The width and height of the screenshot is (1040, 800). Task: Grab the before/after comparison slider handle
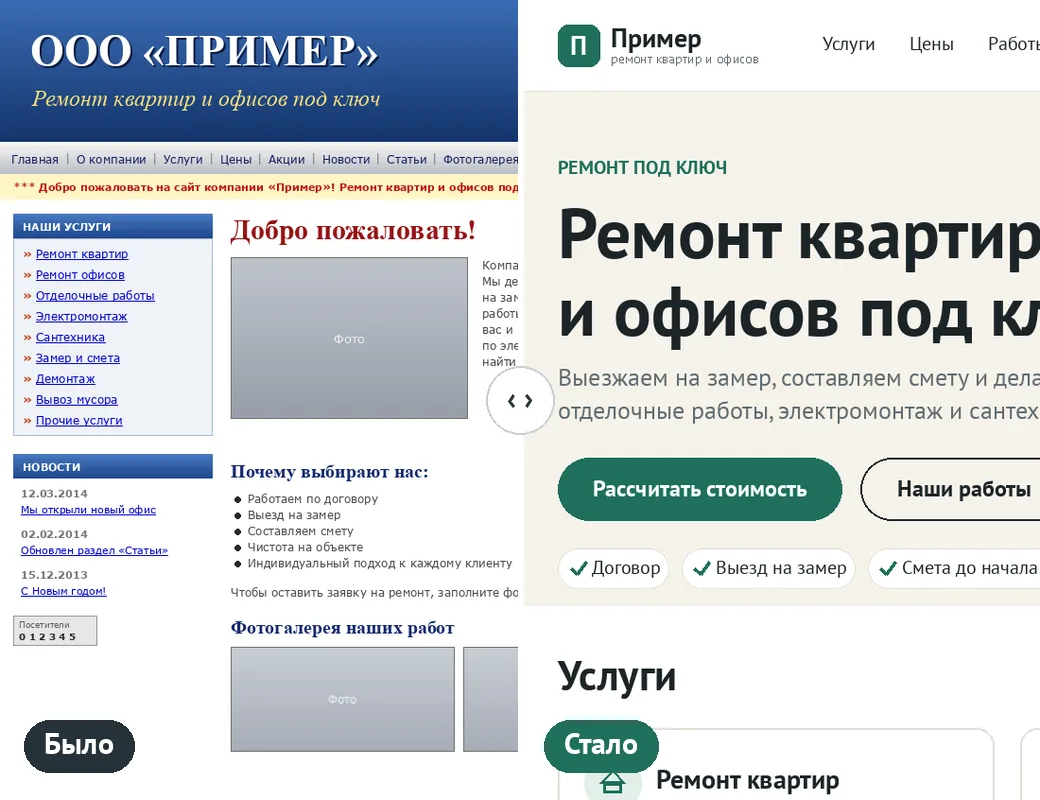coord(520,401)
